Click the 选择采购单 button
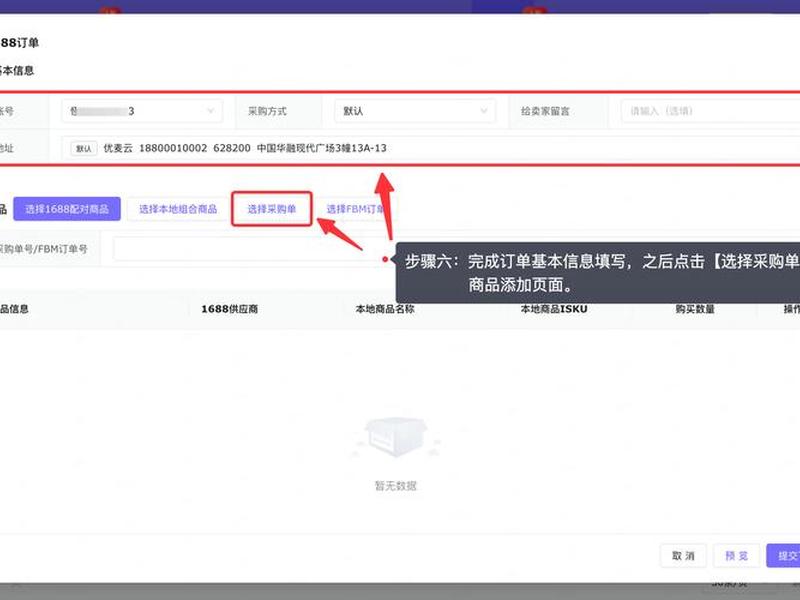Viewport: 800px width, 600px height. click(271, 209)
